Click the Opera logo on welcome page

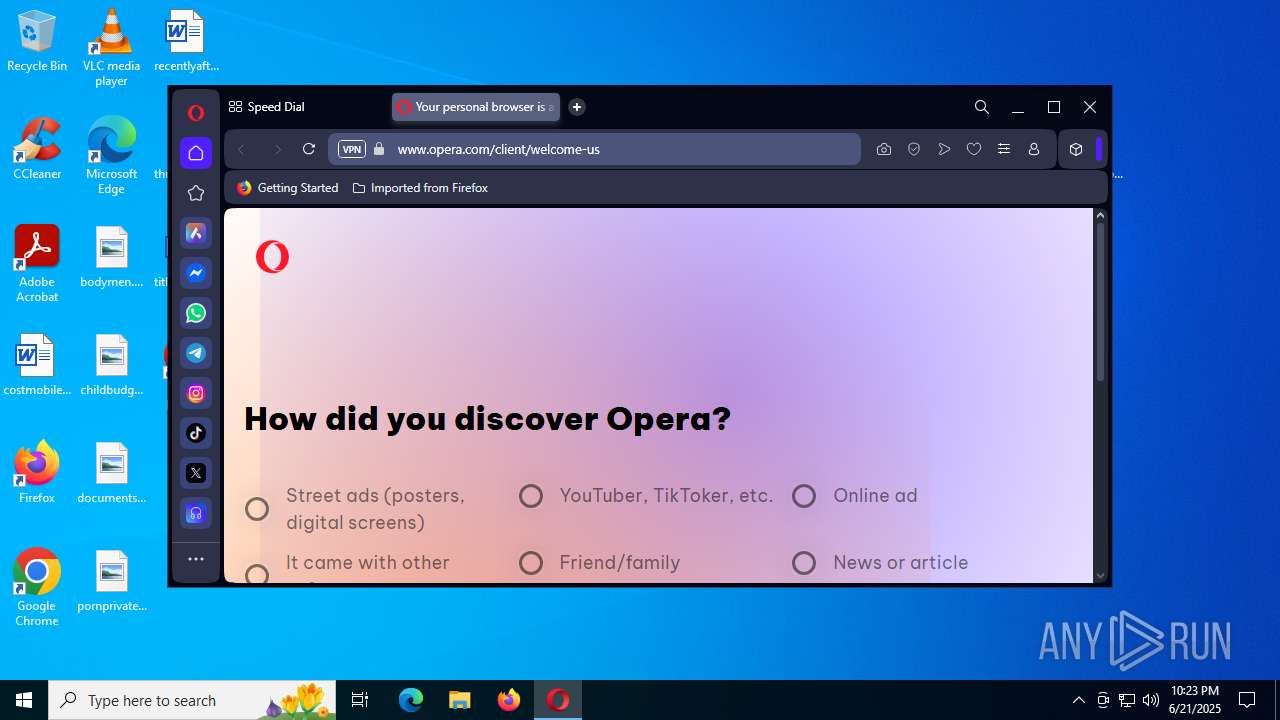272,257
